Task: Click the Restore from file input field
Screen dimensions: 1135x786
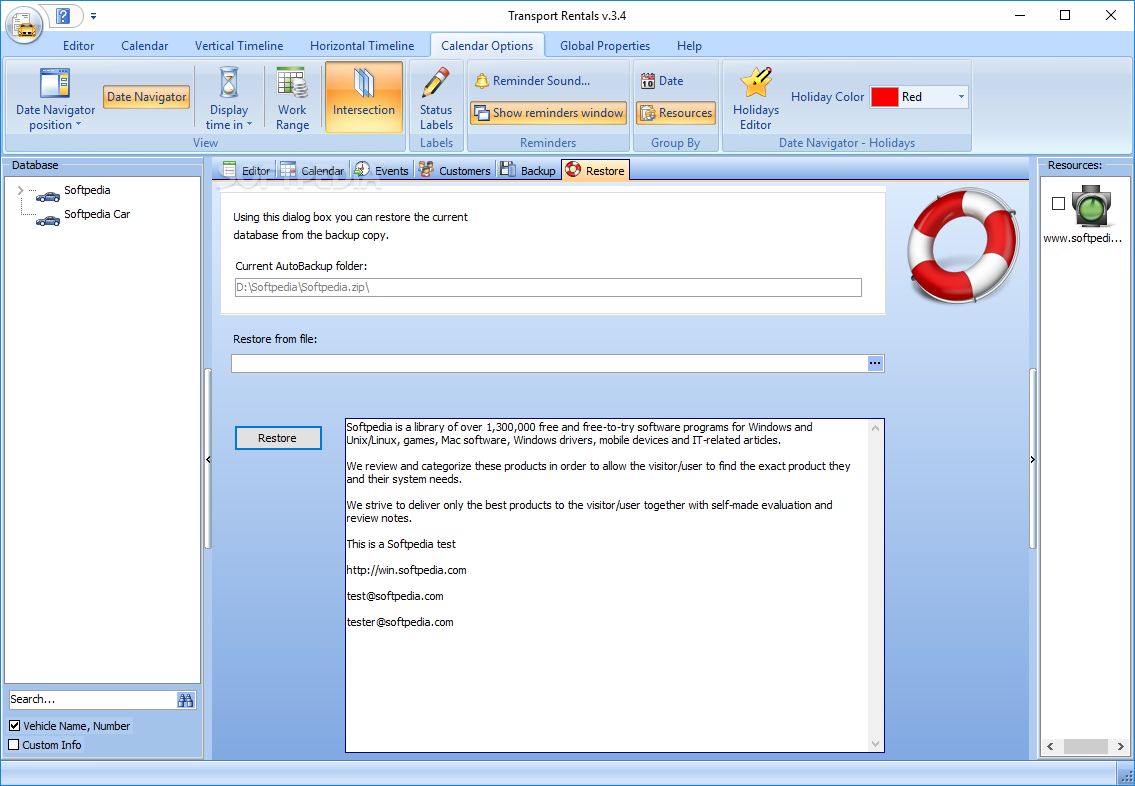Action: point(549,363)
